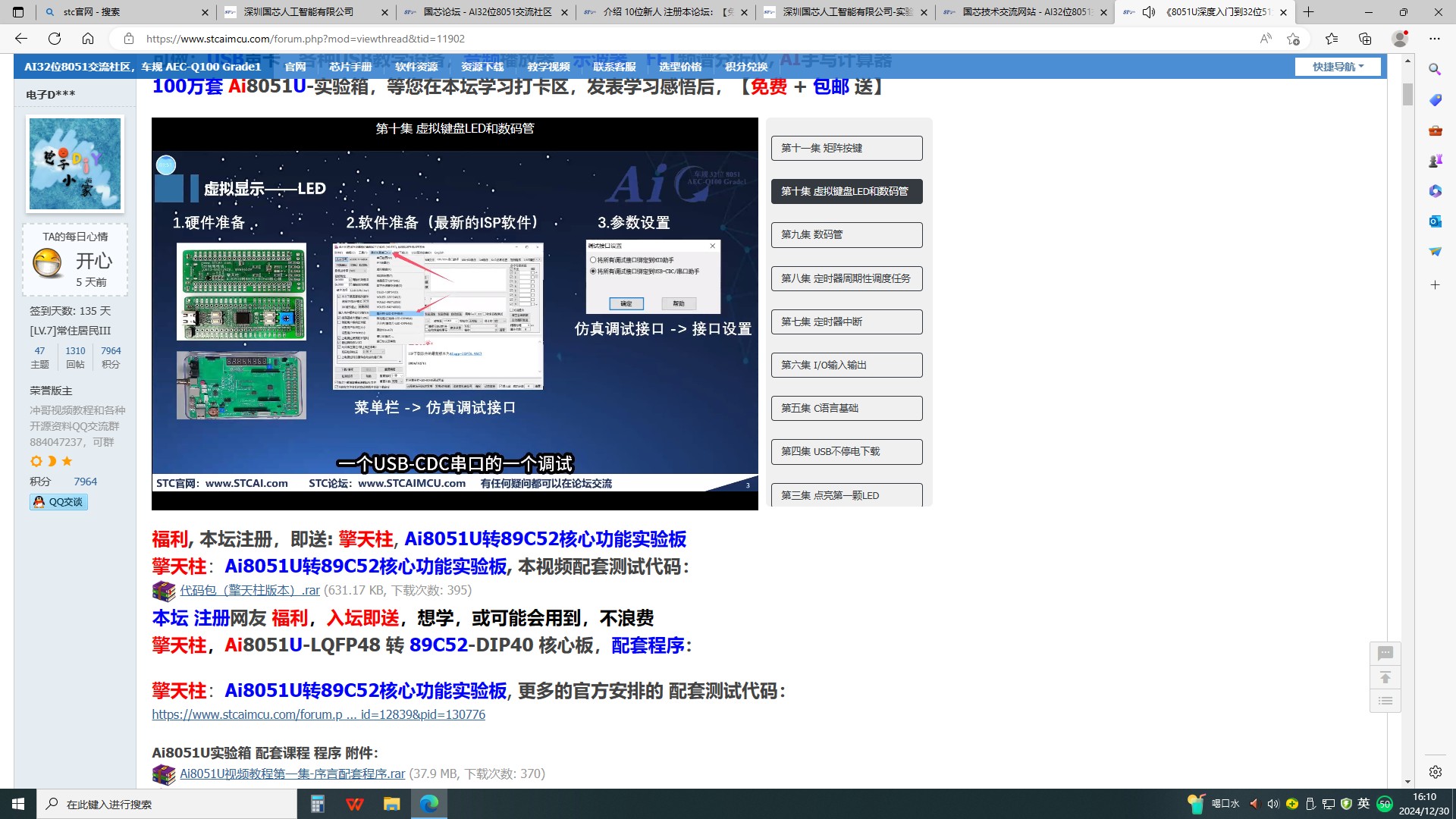Select episode 第九集 数码管

coord(847,235)
